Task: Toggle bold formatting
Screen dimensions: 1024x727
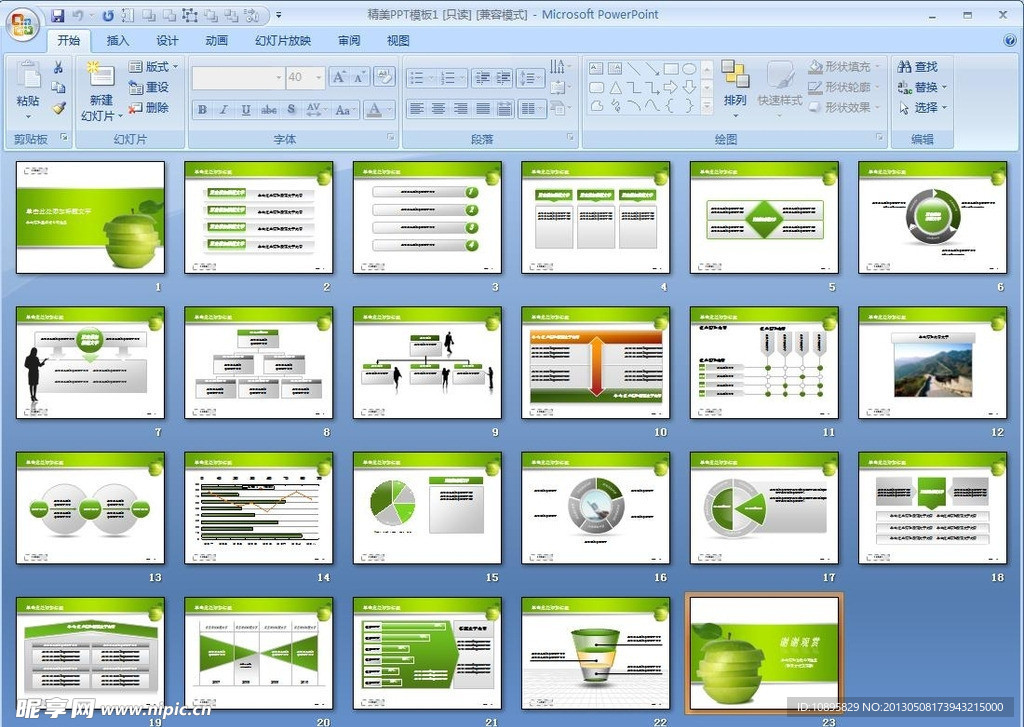Action: (202, 110)
